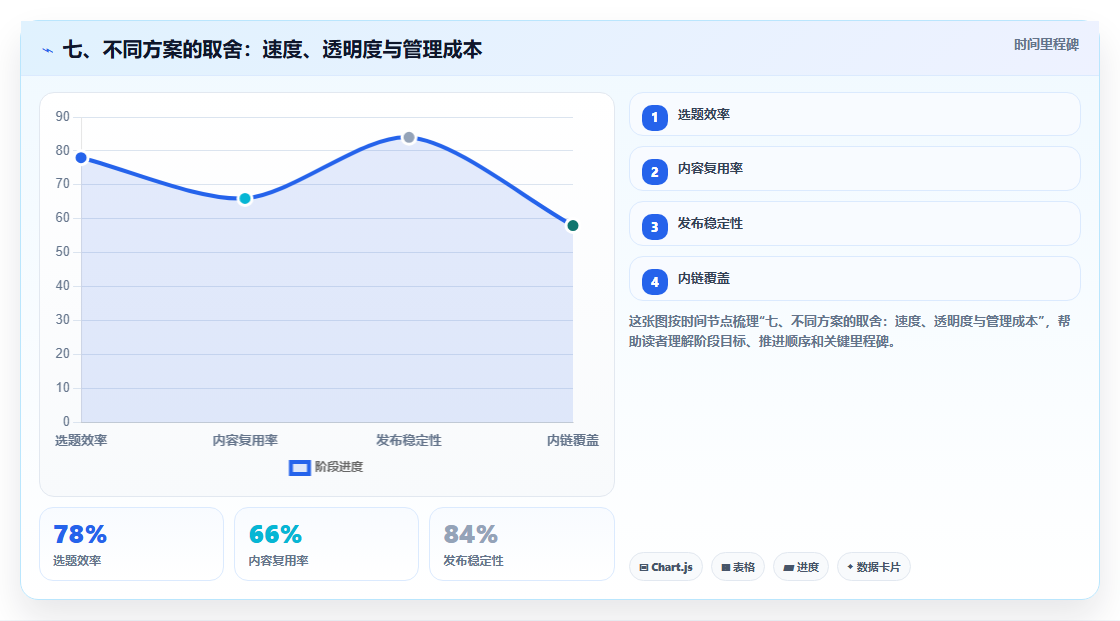Click the 数据卡片 tag
The width and height of the screenshot is (1120, 621).
874,567
